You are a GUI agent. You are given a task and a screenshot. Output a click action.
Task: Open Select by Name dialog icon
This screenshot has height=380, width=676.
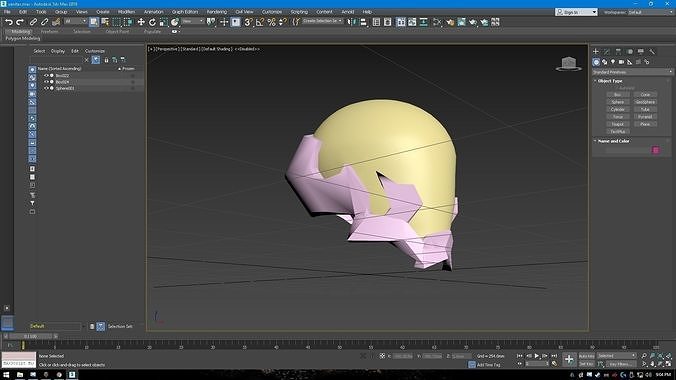tap(105, 22)
